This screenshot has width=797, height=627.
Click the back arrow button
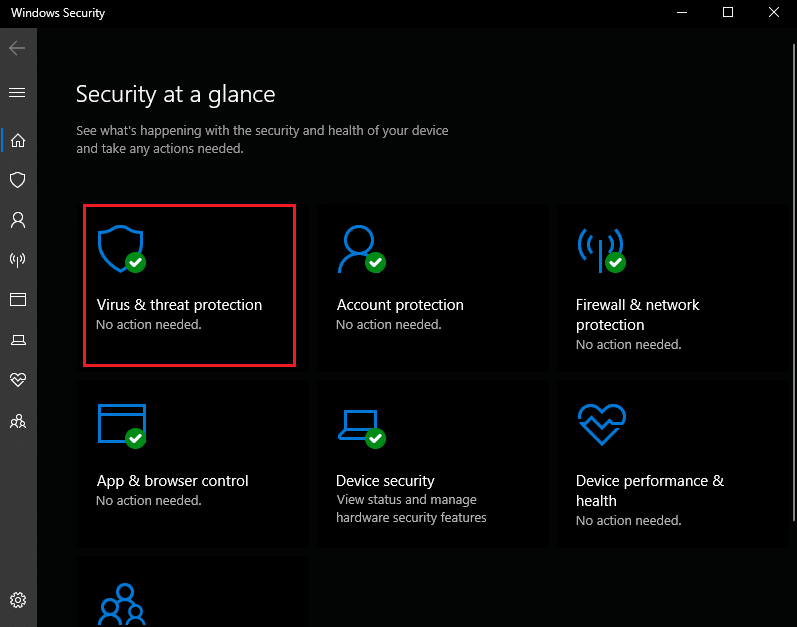pos(17,48)
